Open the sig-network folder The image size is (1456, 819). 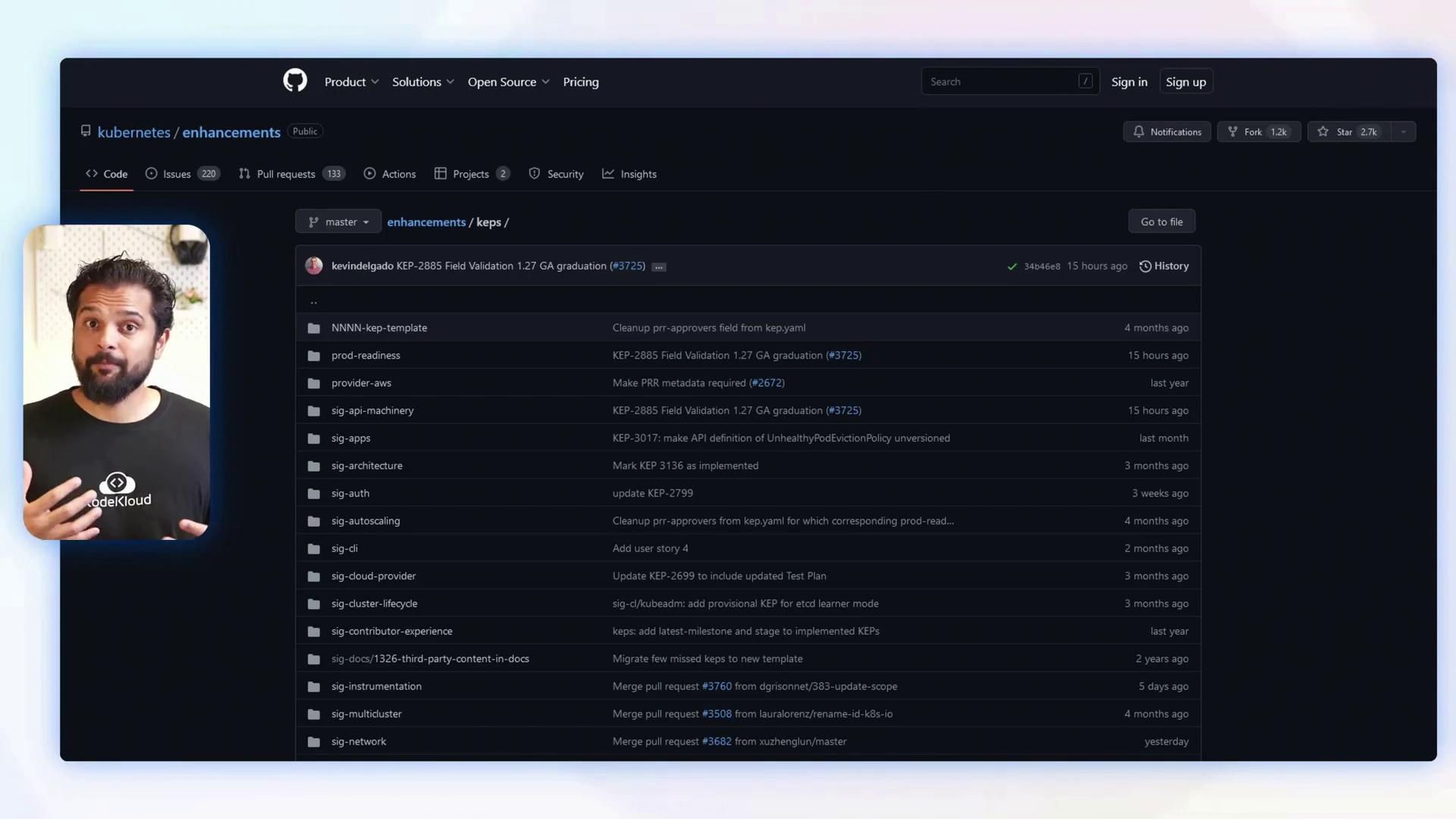(x=359, y=742)
